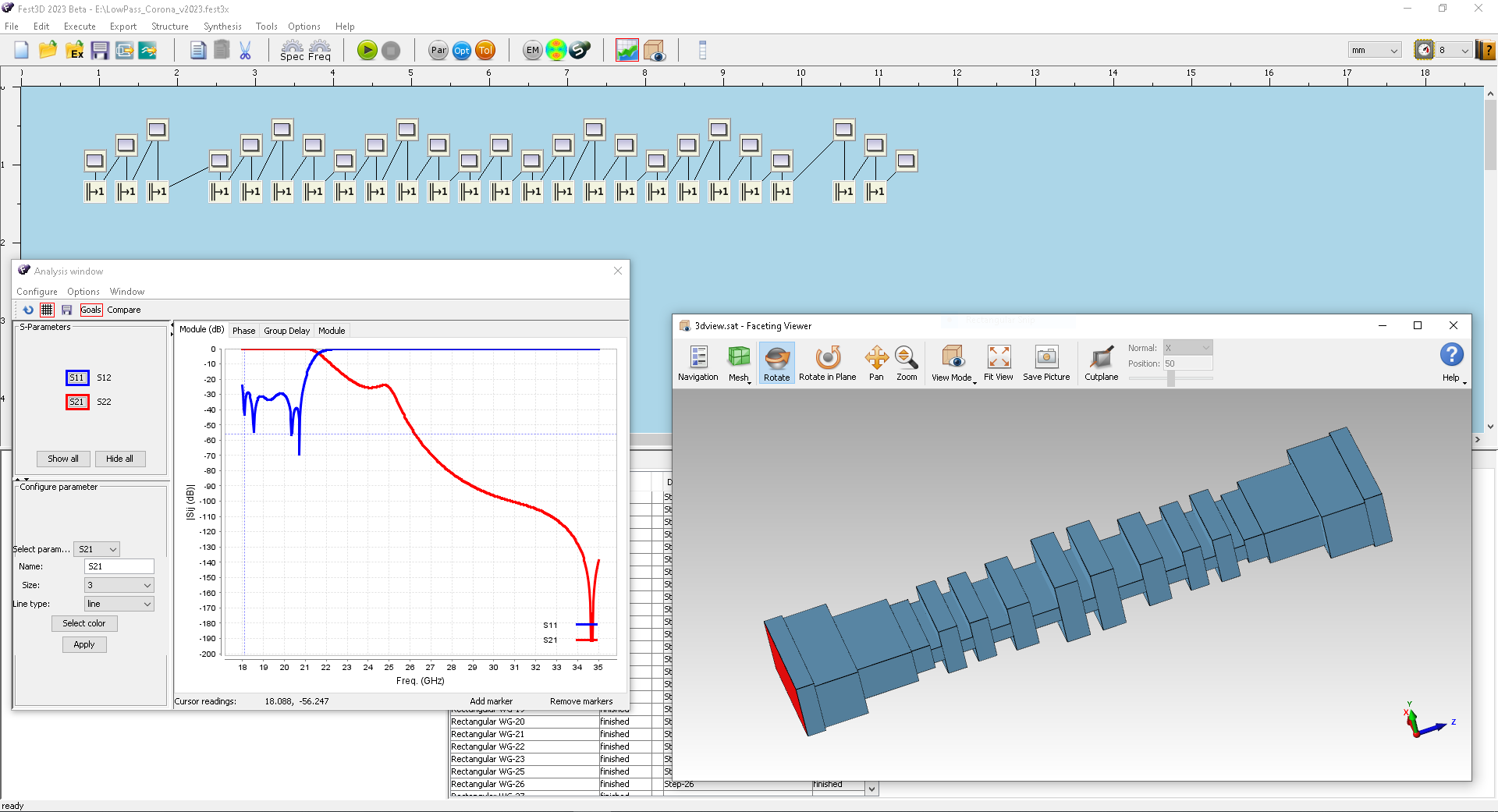Open the units dropdown showing mm

click(1373, 49)
